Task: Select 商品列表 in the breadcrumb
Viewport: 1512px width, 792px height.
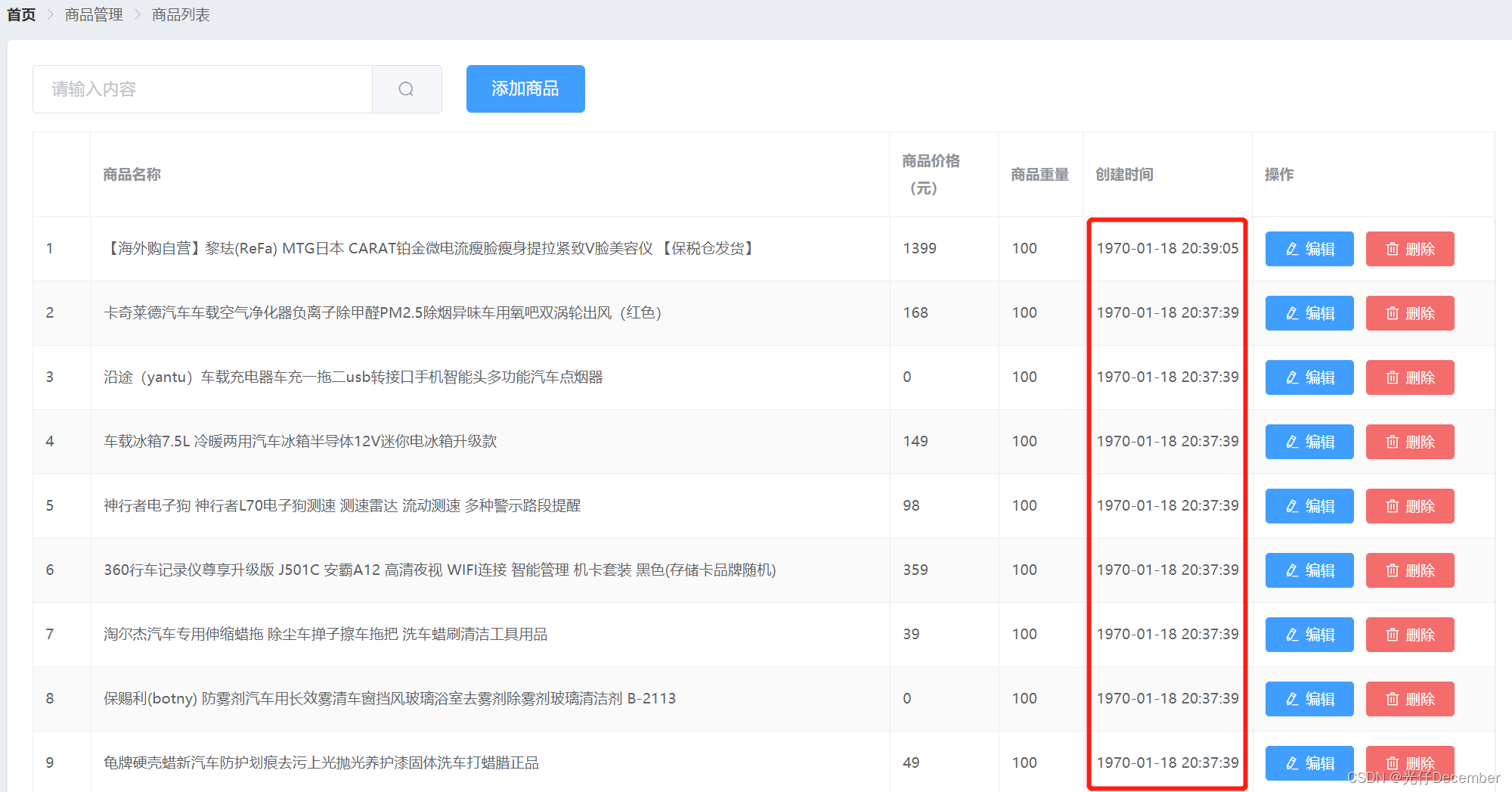Action: (181, 14)
